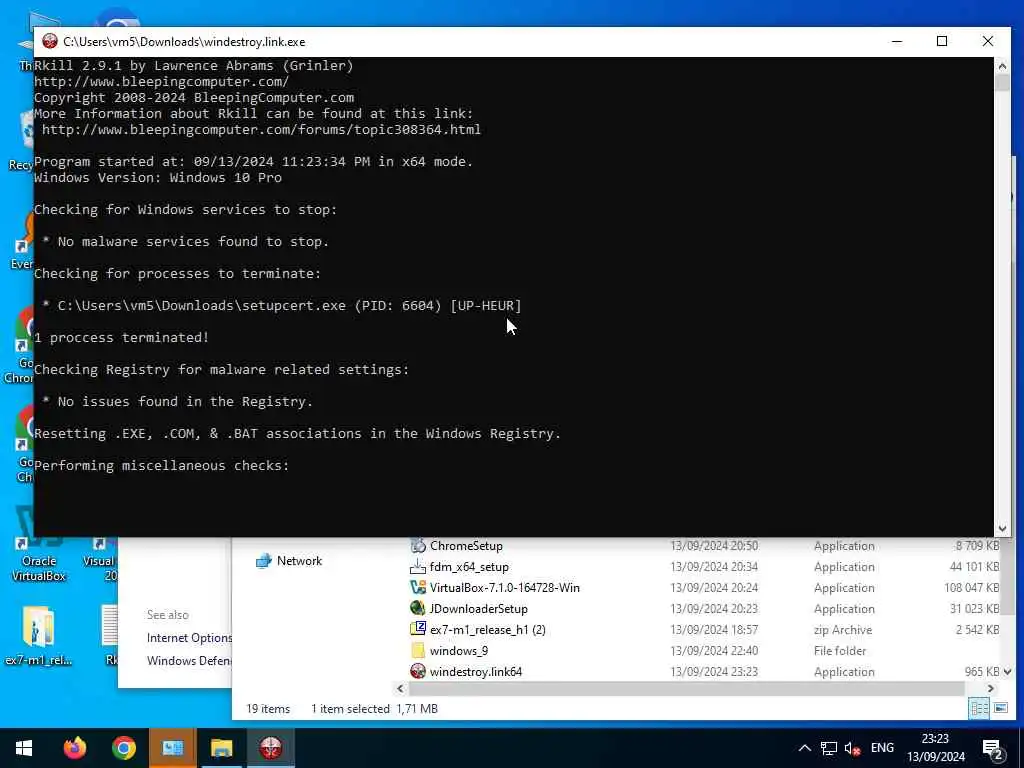1024x768 pixels.
Task: Click JDownloaderSetup size 31 023 KB
Action: coord(974,608)
